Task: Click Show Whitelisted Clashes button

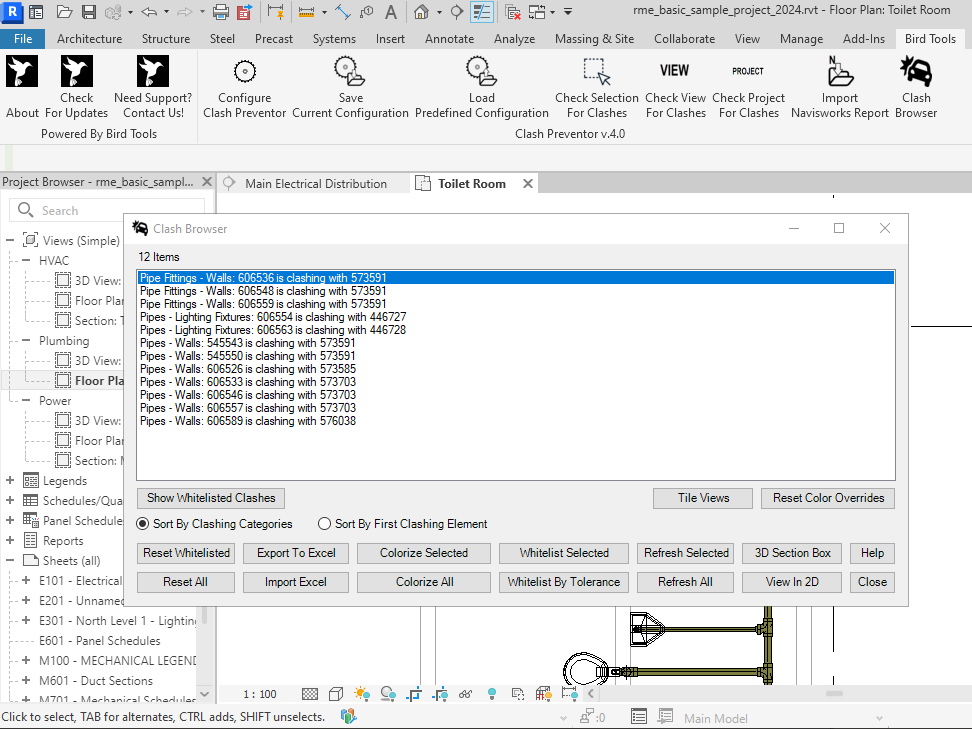Action: click(x=211, y=498)
